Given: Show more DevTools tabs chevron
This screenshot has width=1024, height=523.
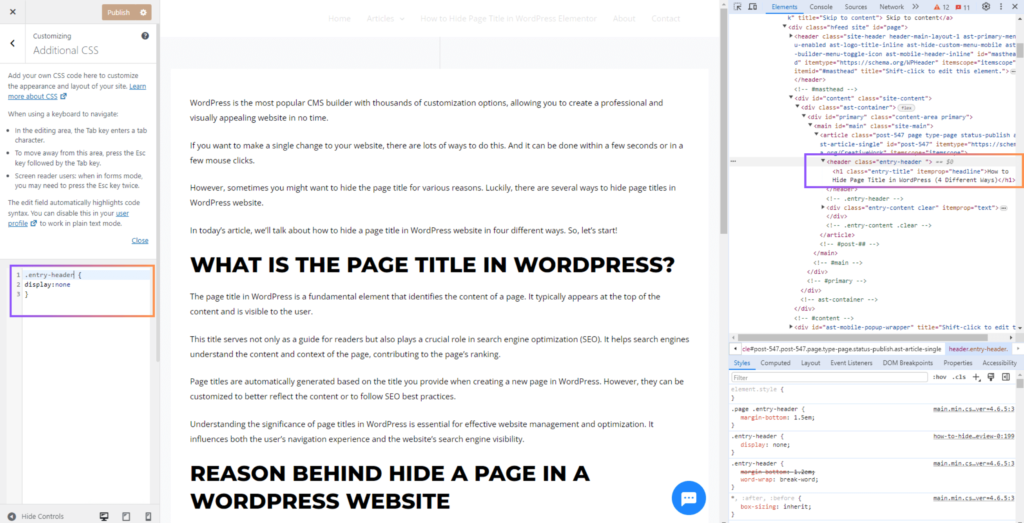Looking at the screenshot, I should 915,7.
